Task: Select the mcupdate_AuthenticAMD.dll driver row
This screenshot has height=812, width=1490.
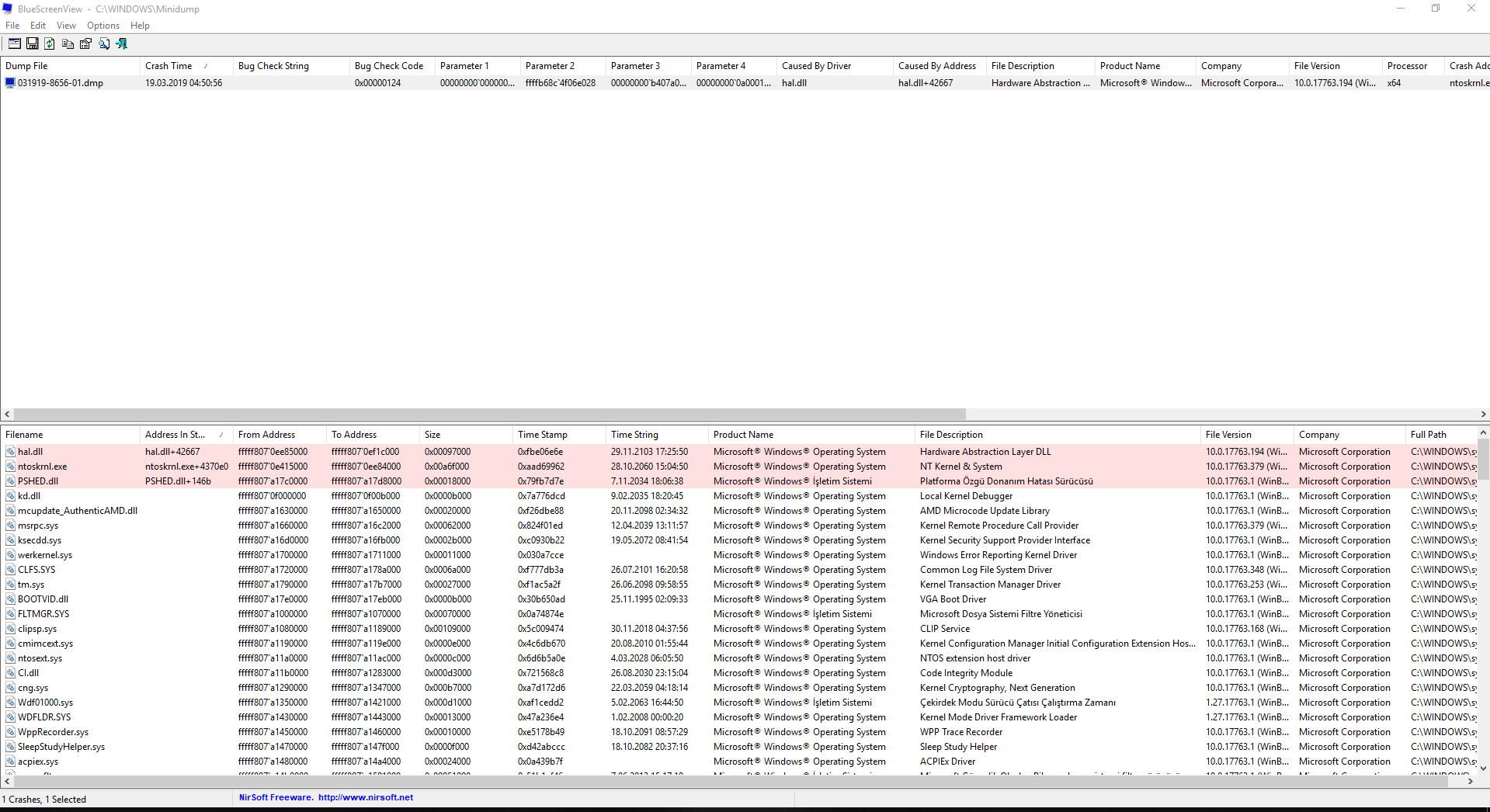Action: click(x=738, y=511)
